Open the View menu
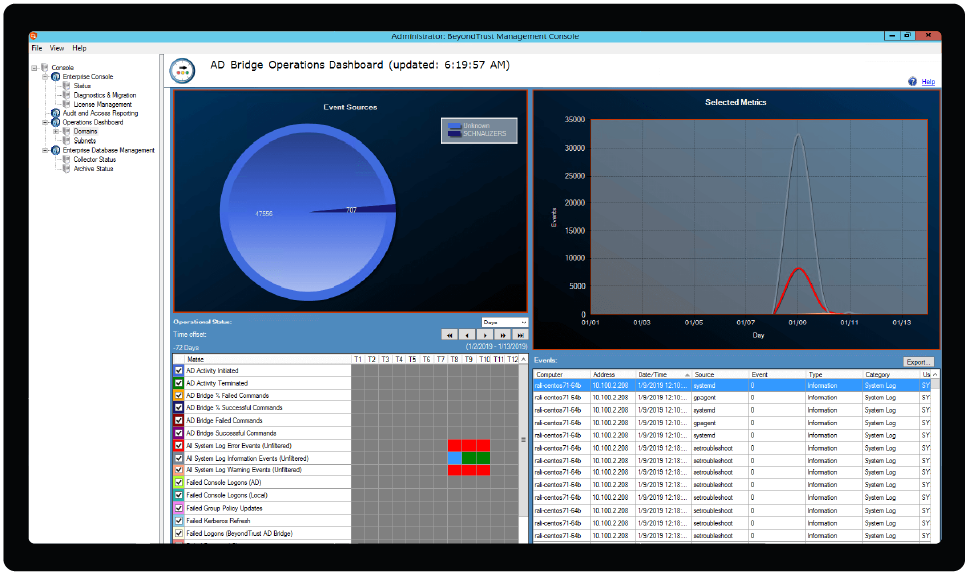968x574 pixels. pyautogui.click(x=57, y=48)
